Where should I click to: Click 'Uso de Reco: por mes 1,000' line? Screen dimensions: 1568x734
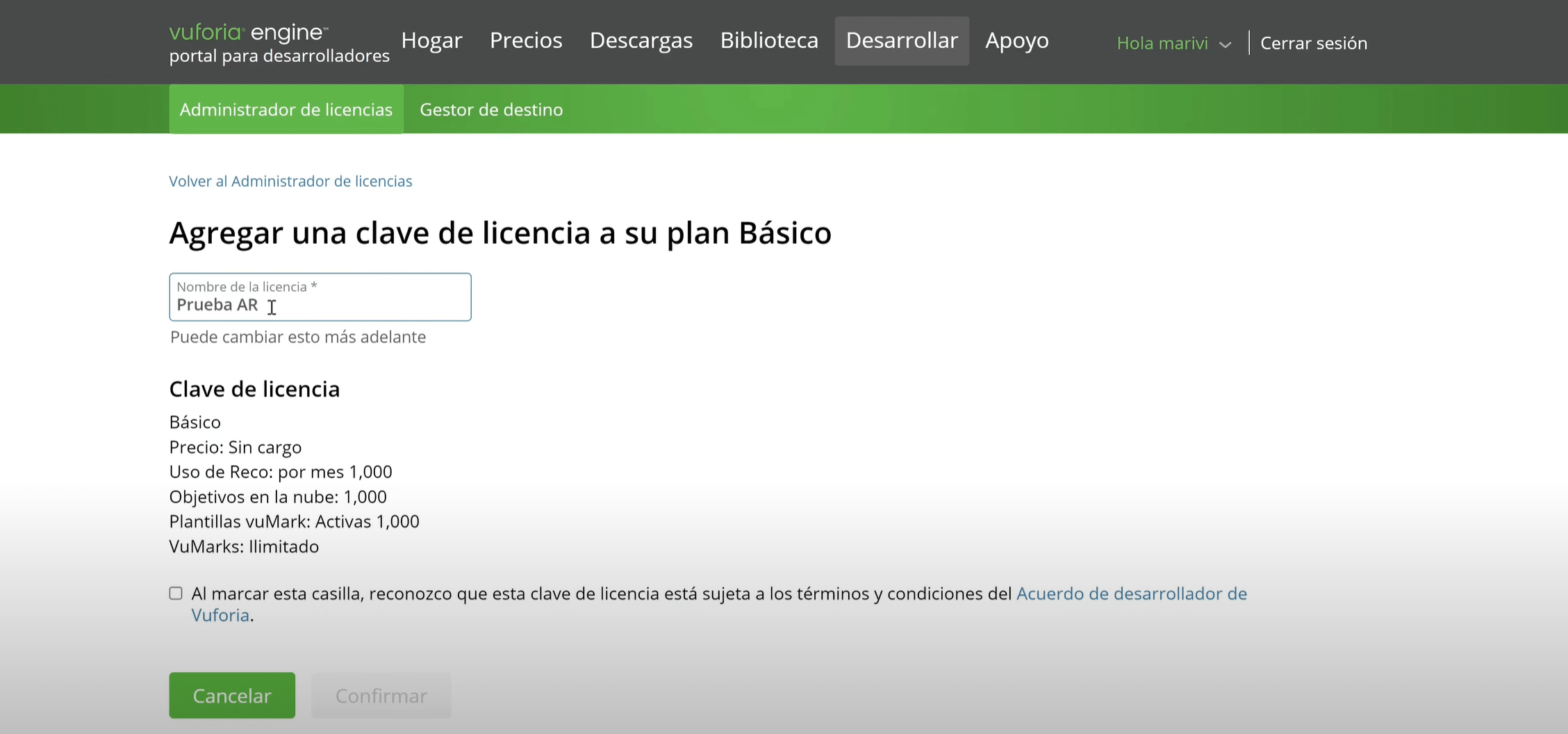click(x=281, y=472)
